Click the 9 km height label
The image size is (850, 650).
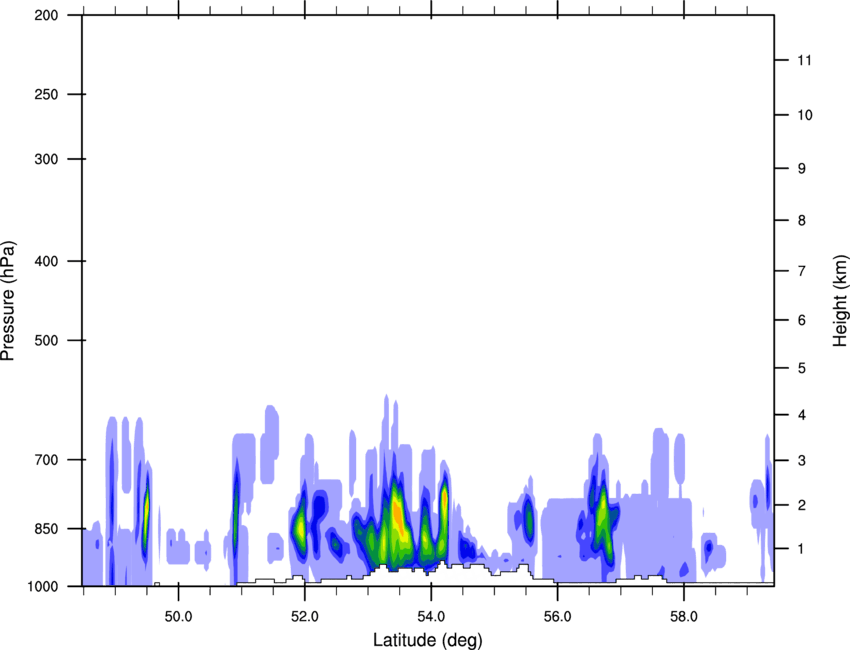tap(802, 169)
